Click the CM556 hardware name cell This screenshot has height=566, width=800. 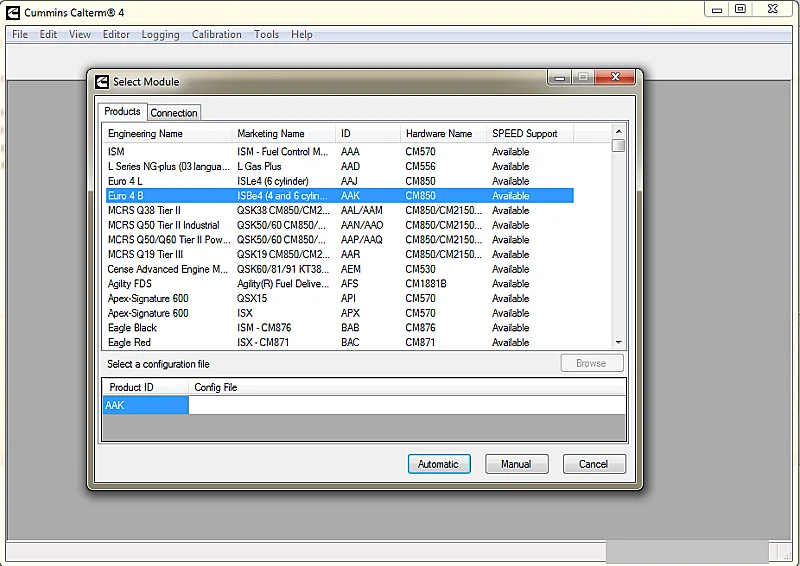pos(420,166)
